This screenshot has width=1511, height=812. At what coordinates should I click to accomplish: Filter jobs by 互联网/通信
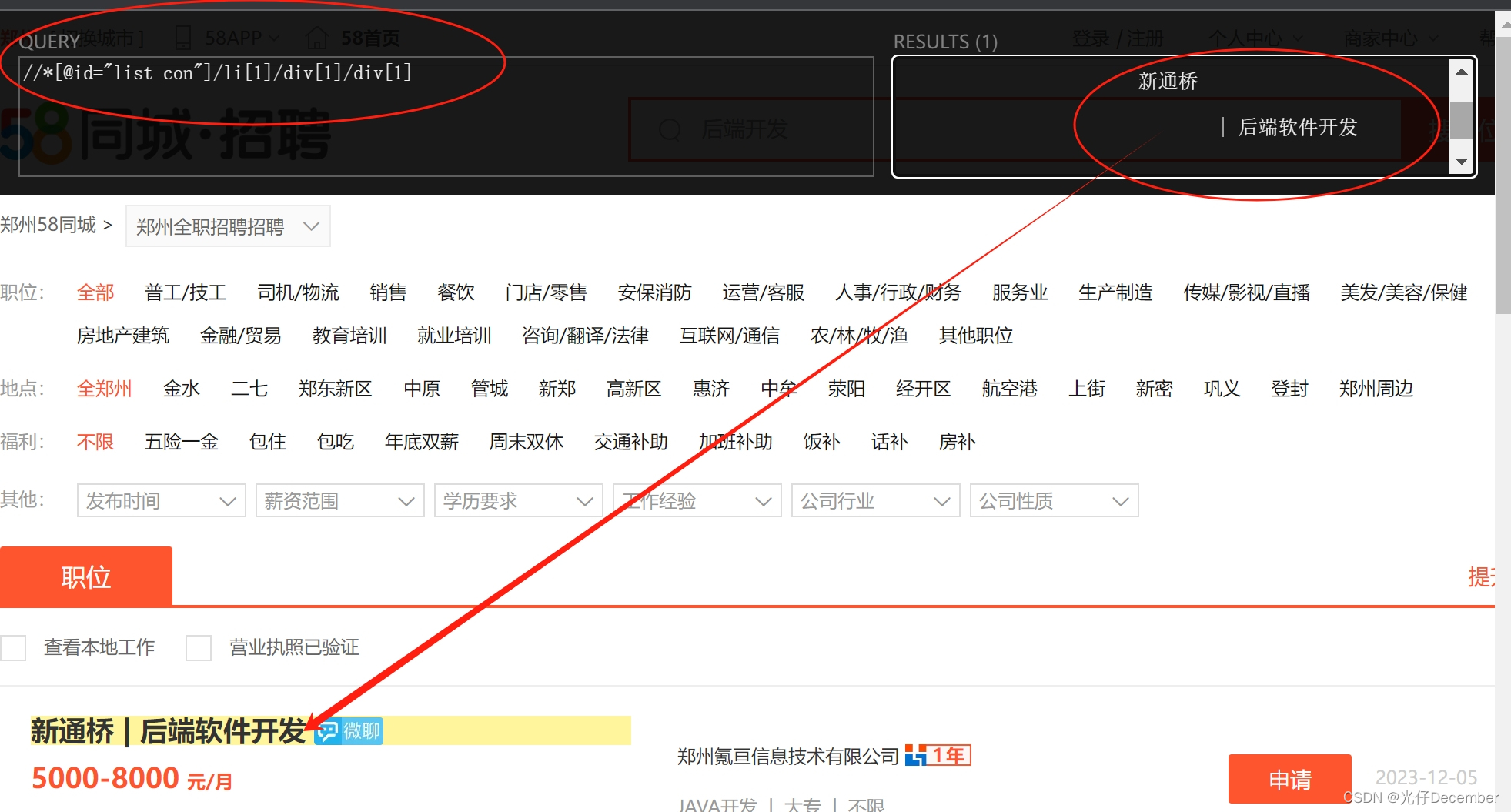730,336
